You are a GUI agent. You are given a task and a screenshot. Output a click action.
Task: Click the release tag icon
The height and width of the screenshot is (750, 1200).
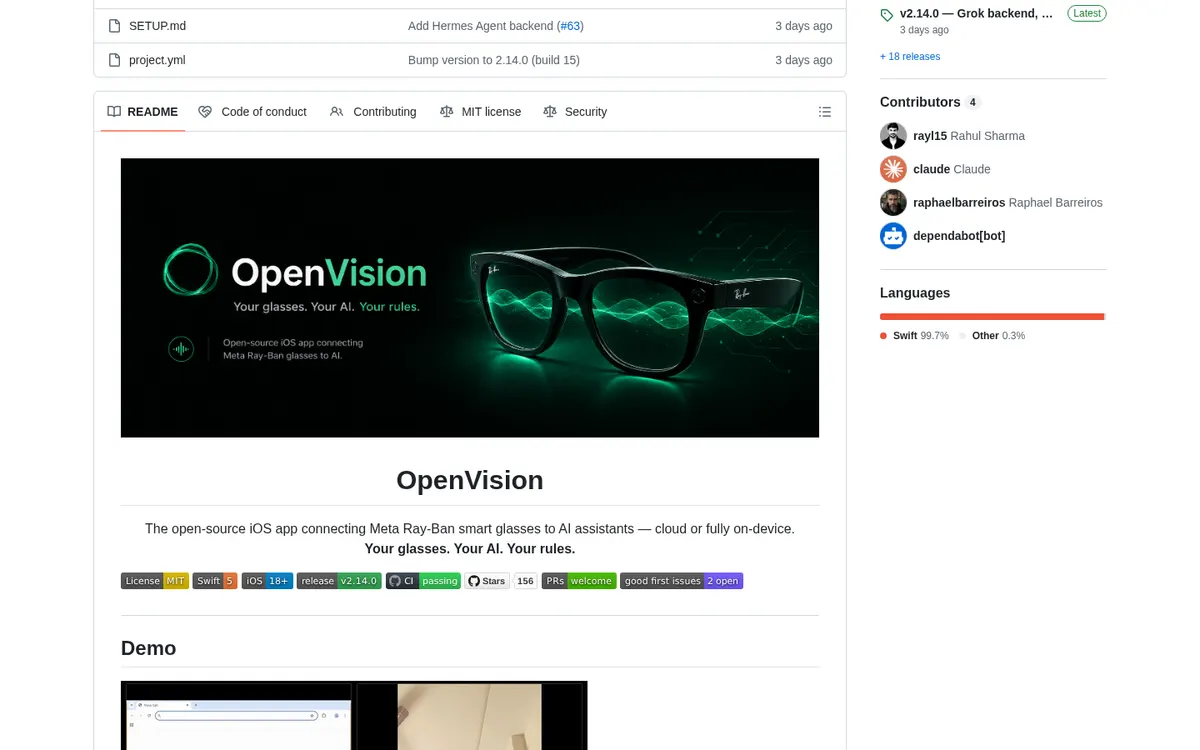887,15
